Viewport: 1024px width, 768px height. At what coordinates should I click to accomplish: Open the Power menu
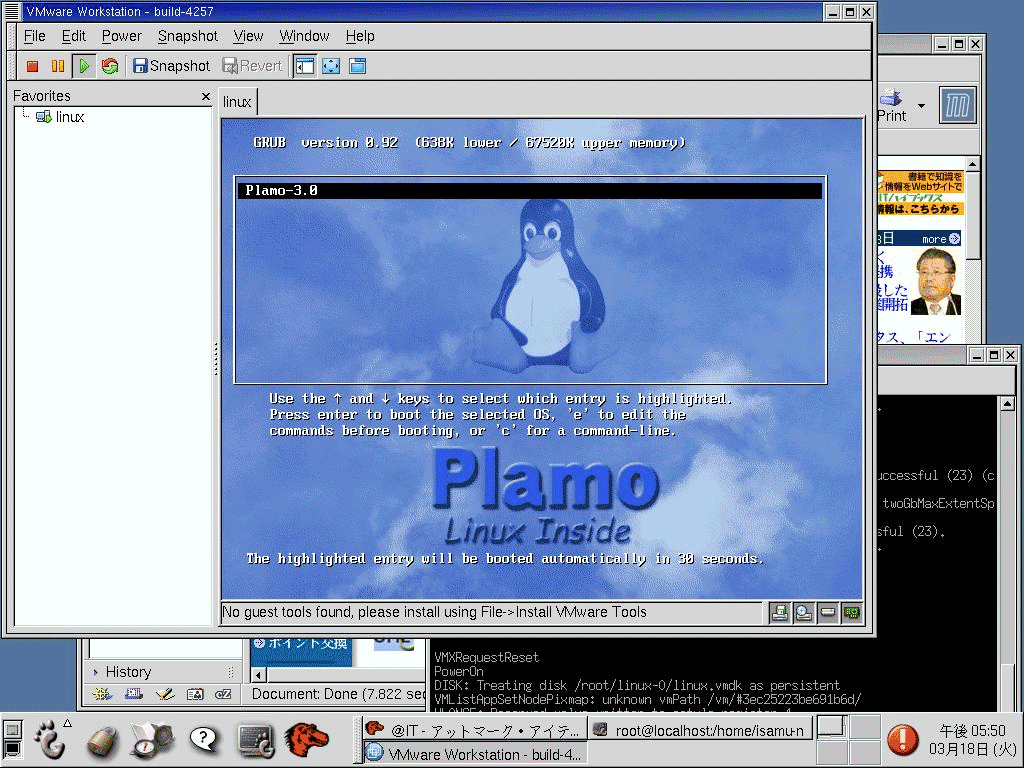coord(121,36)
